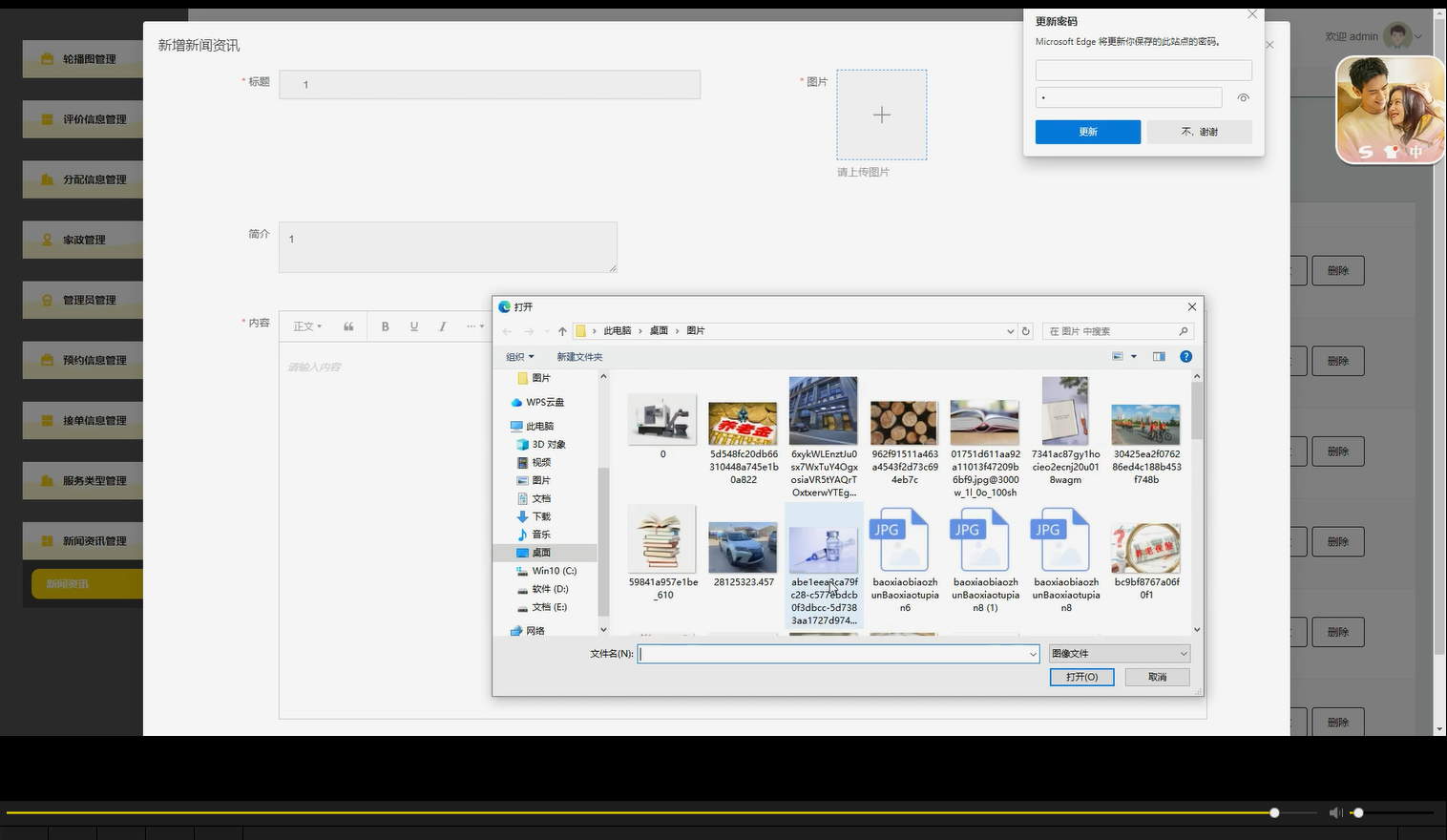Open the 文件名 combo box dropdown arrow
Viewport: 1447px width, 840px height.
click(x=1033, y=654)
